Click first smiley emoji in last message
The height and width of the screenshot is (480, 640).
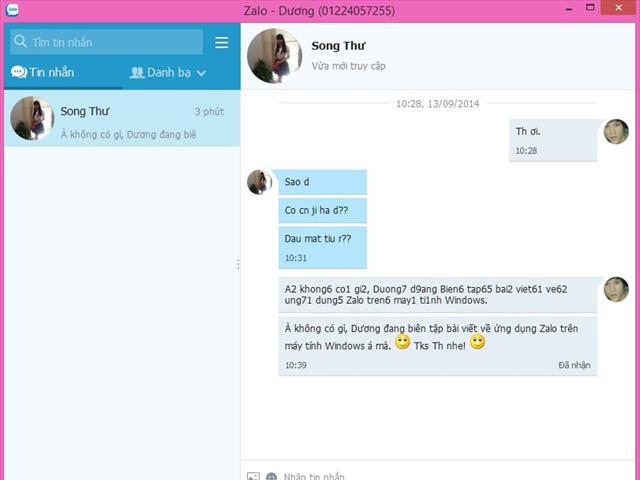click(x=402, y=342)
